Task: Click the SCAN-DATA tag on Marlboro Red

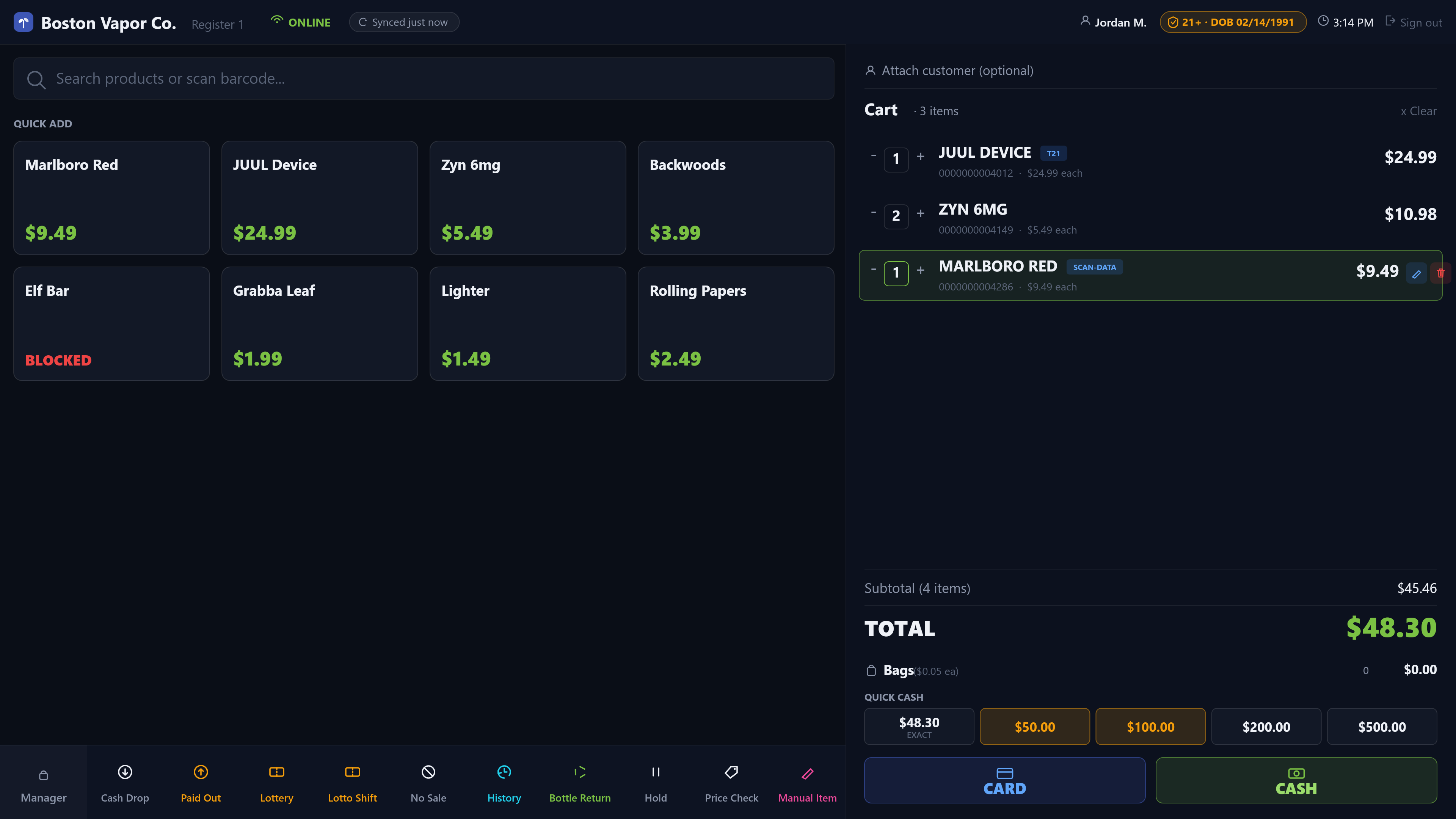Action: (x=1094, y=267)
